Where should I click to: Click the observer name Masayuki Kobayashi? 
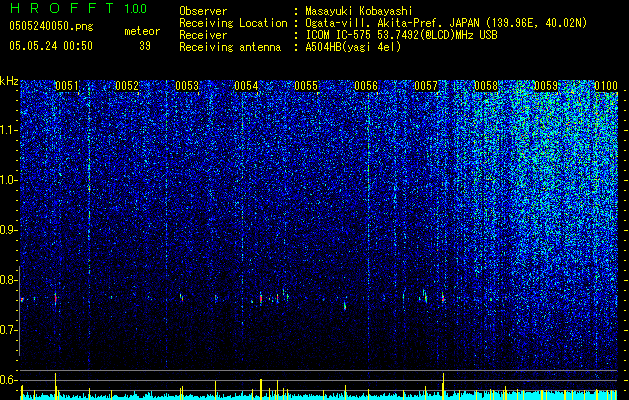click(x=359, y=11)
